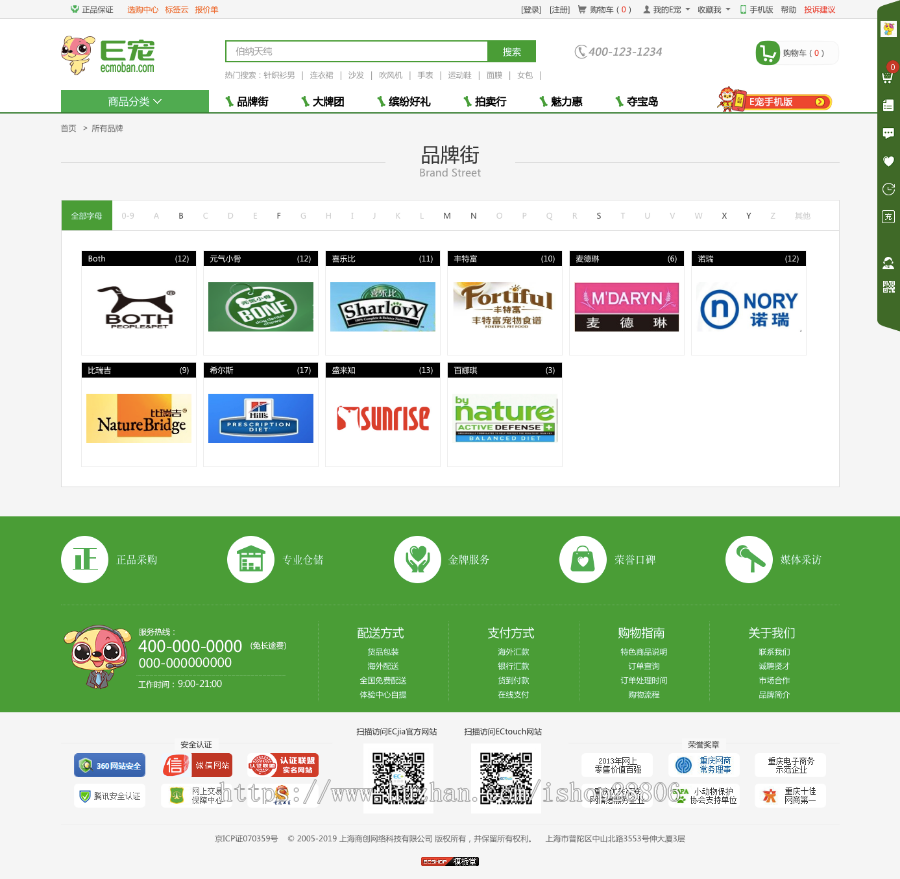Click the 媒体采访 microphone icon
This screenshot has width=900, height=879.
coord(748,559)
